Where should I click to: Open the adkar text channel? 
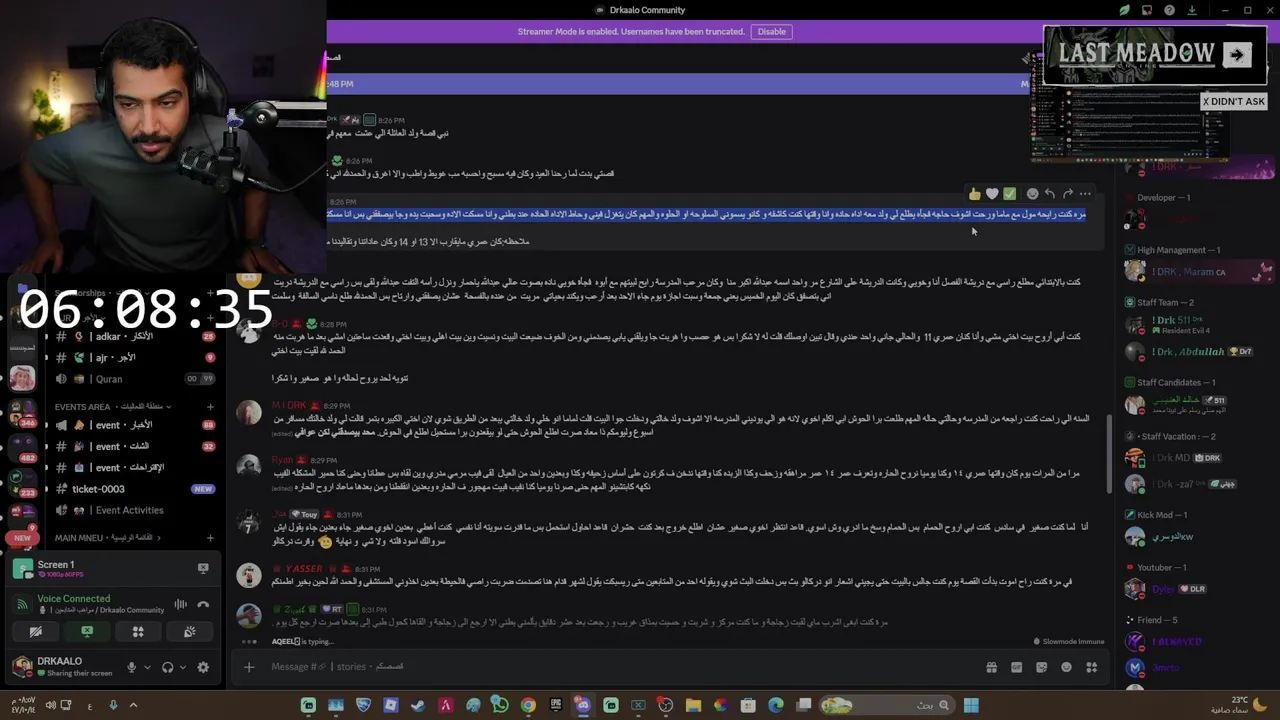point(135,336)
